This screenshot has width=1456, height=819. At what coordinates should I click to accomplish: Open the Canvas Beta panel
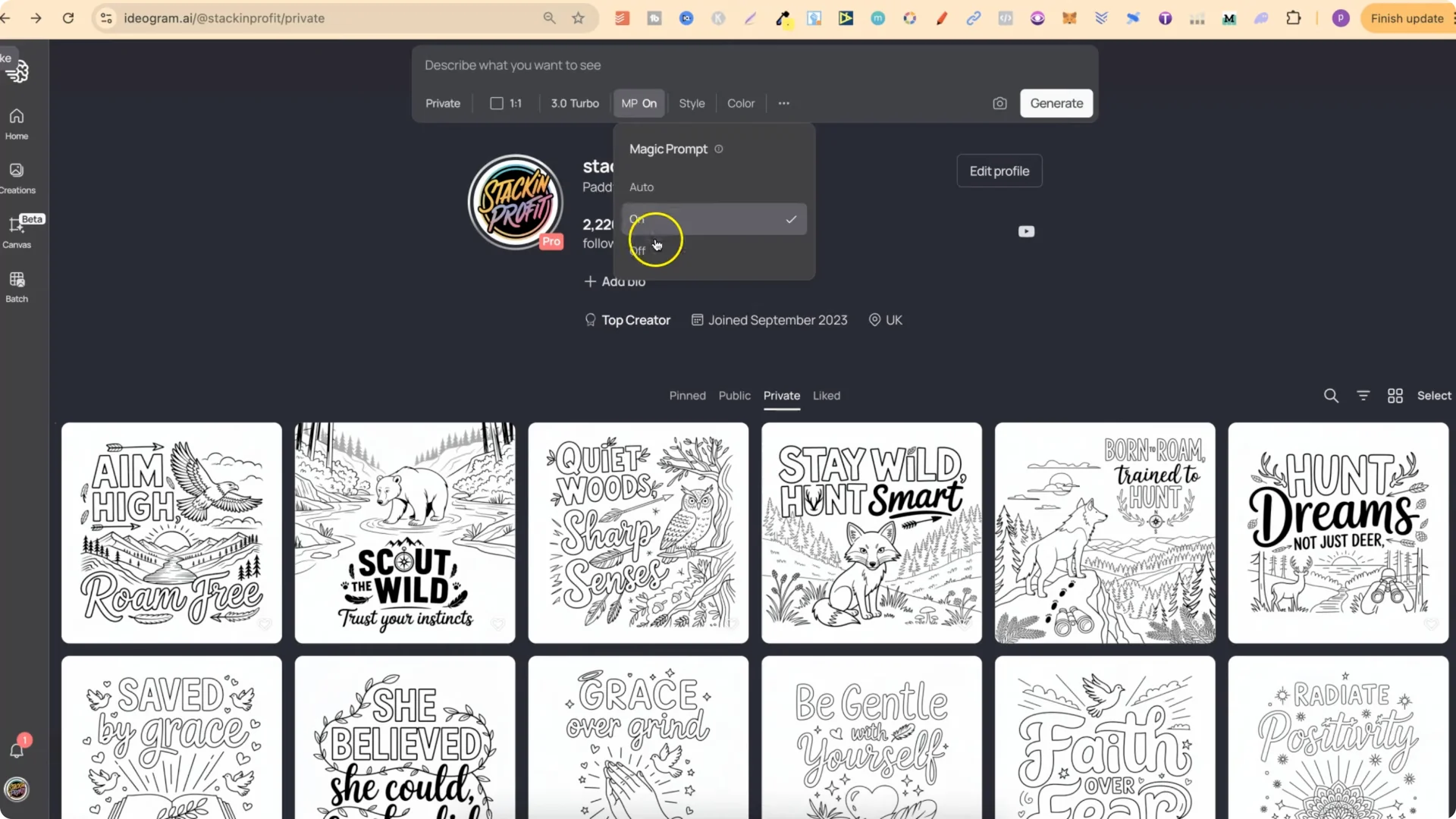16,229
